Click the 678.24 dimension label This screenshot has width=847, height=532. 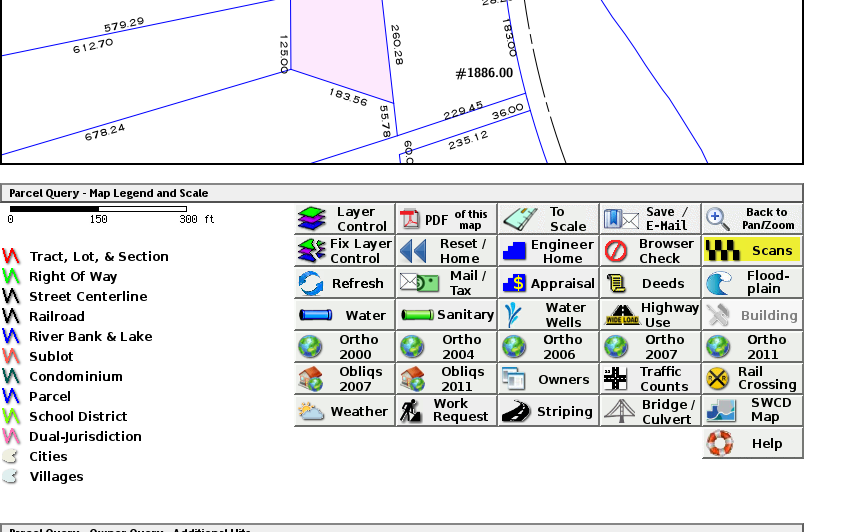105,132
